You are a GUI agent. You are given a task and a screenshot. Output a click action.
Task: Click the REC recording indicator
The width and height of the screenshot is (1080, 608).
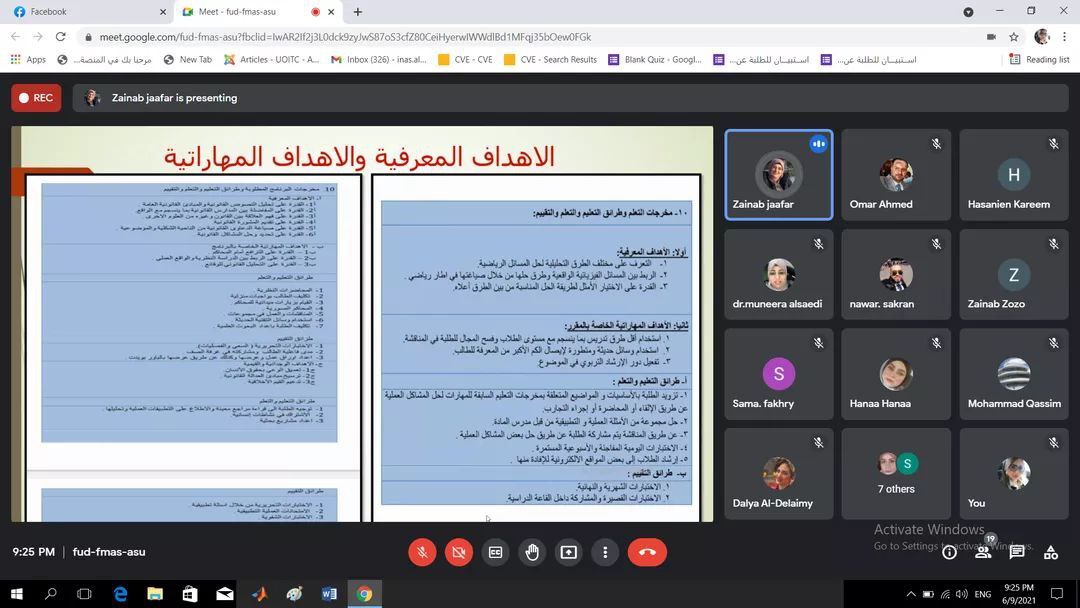[x=36, y=98]
